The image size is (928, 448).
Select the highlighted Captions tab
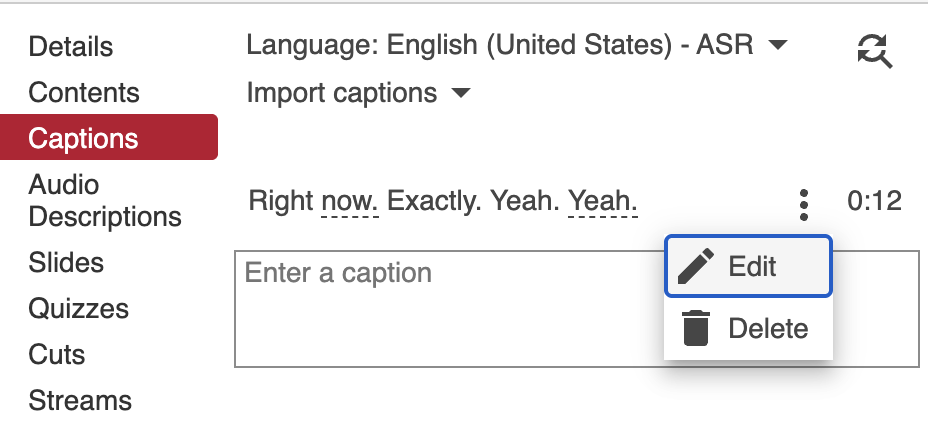[84, 138]
